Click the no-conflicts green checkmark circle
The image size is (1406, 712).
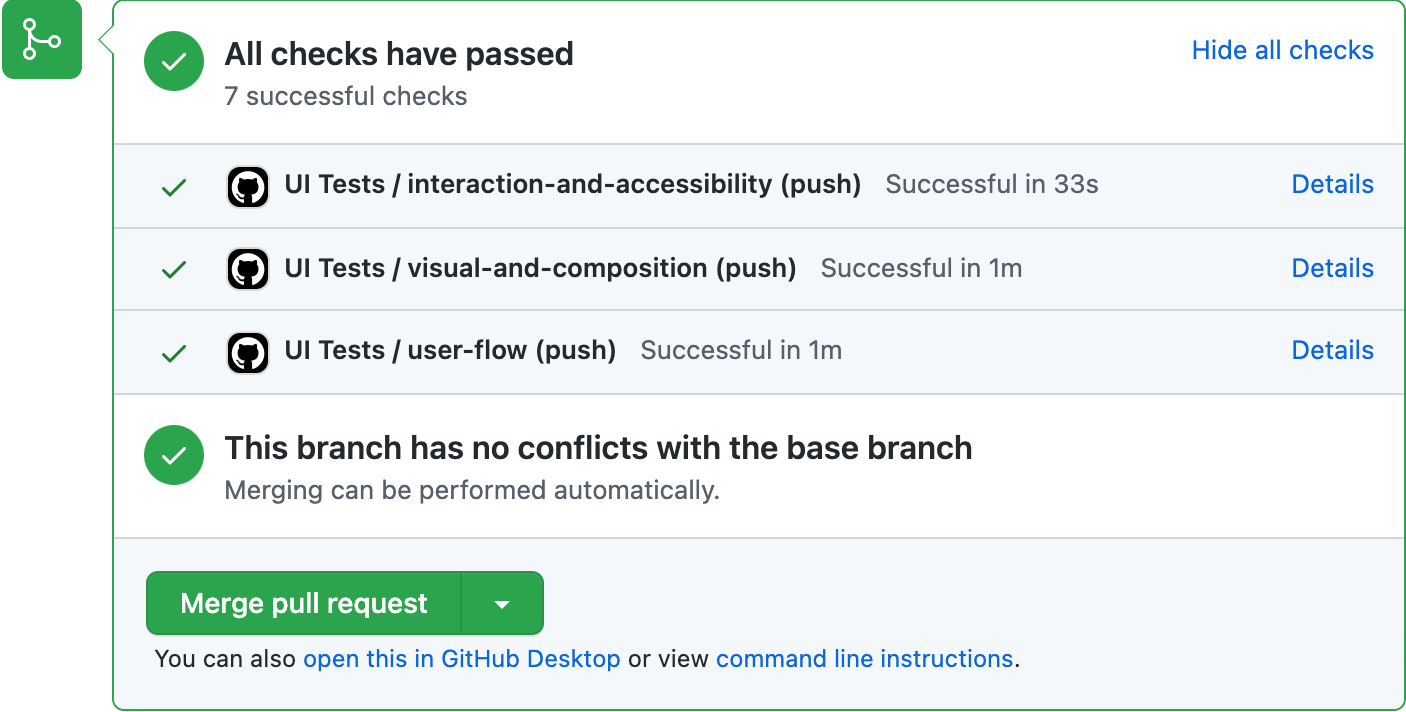(174, 456)
